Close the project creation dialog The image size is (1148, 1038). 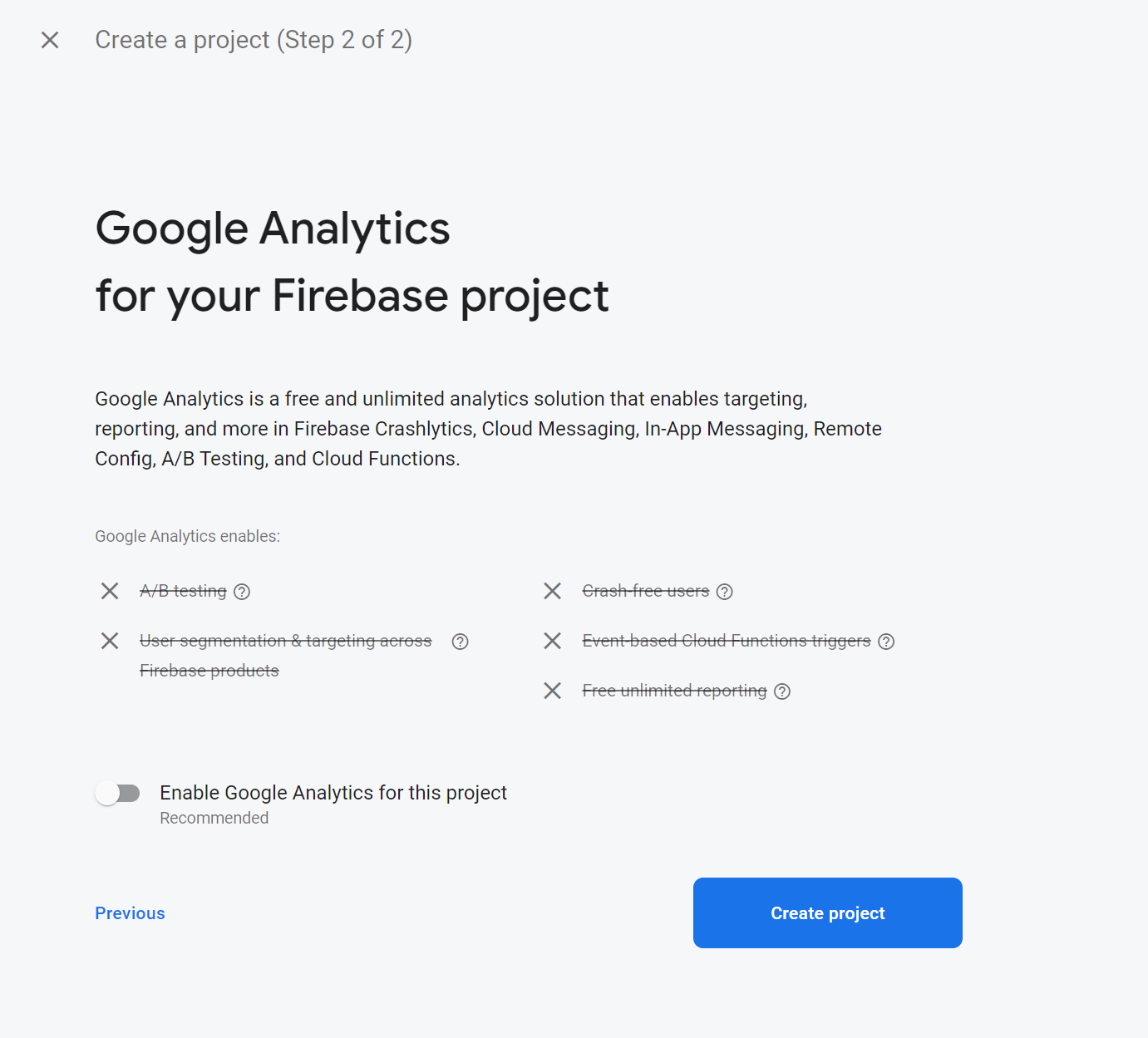point(50,39)
